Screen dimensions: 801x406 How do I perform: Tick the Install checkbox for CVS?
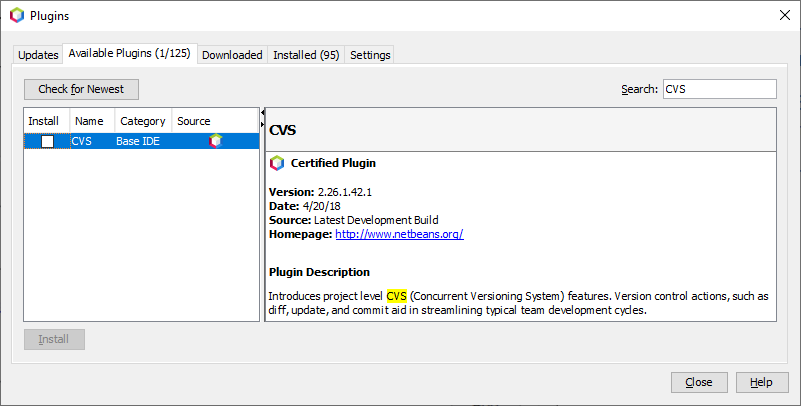pos(48,141)
